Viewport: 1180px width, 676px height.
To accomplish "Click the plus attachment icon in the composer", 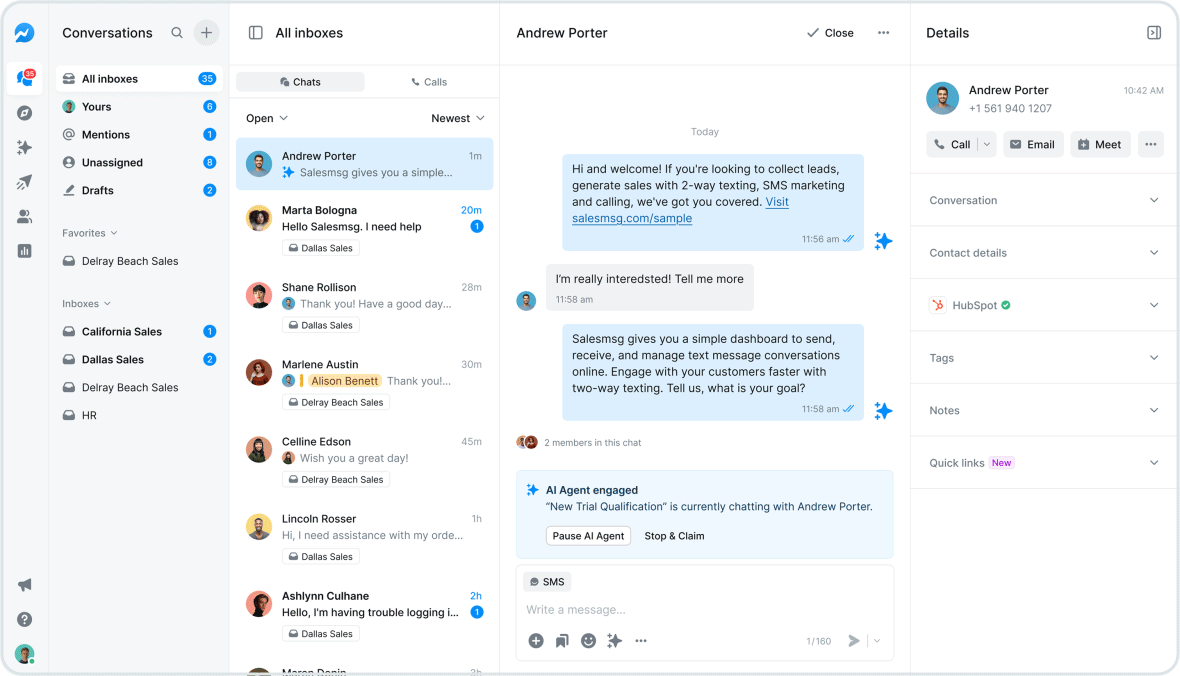I will tap(536, 640).
